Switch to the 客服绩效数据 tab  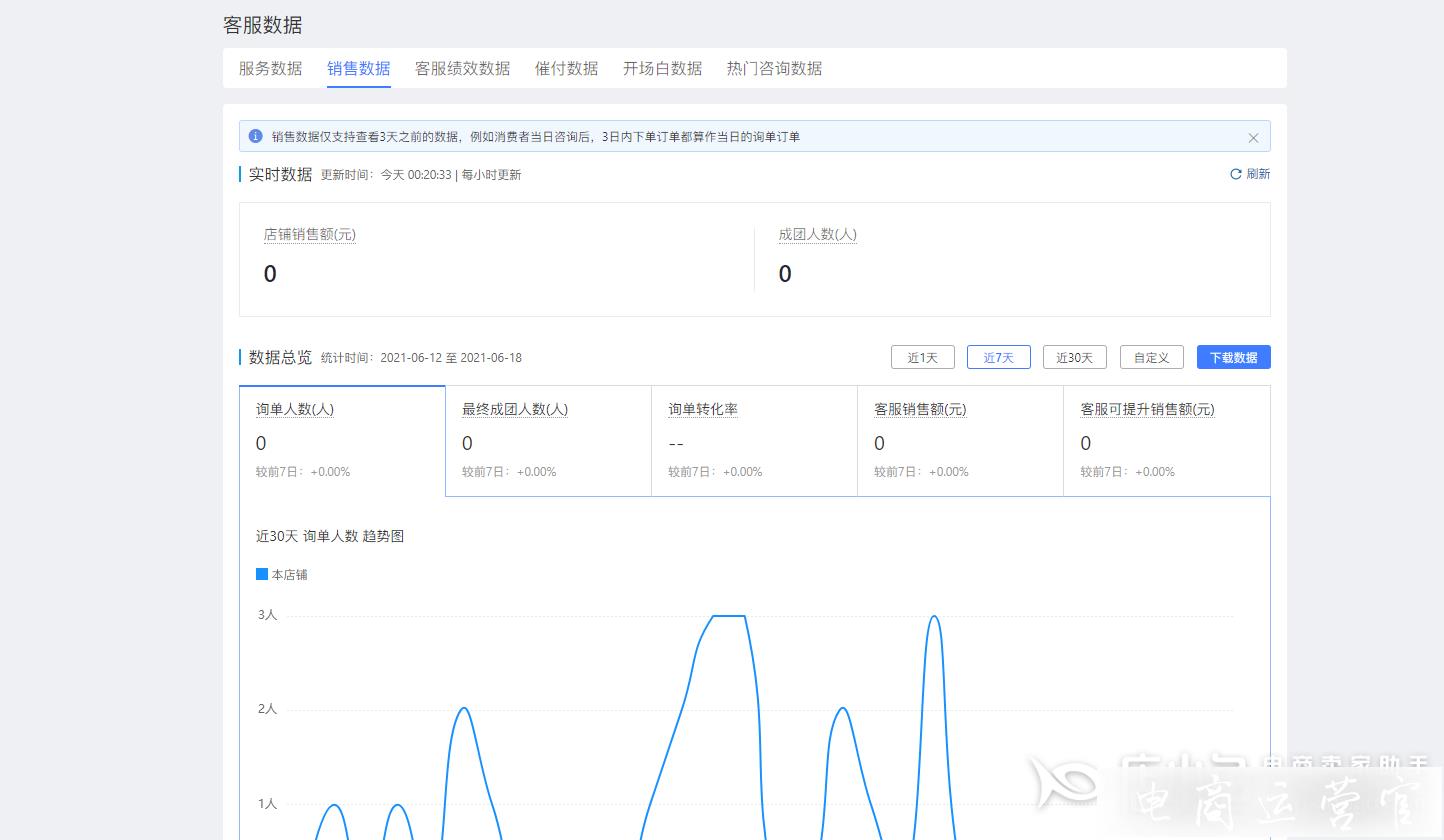(462, 68)
